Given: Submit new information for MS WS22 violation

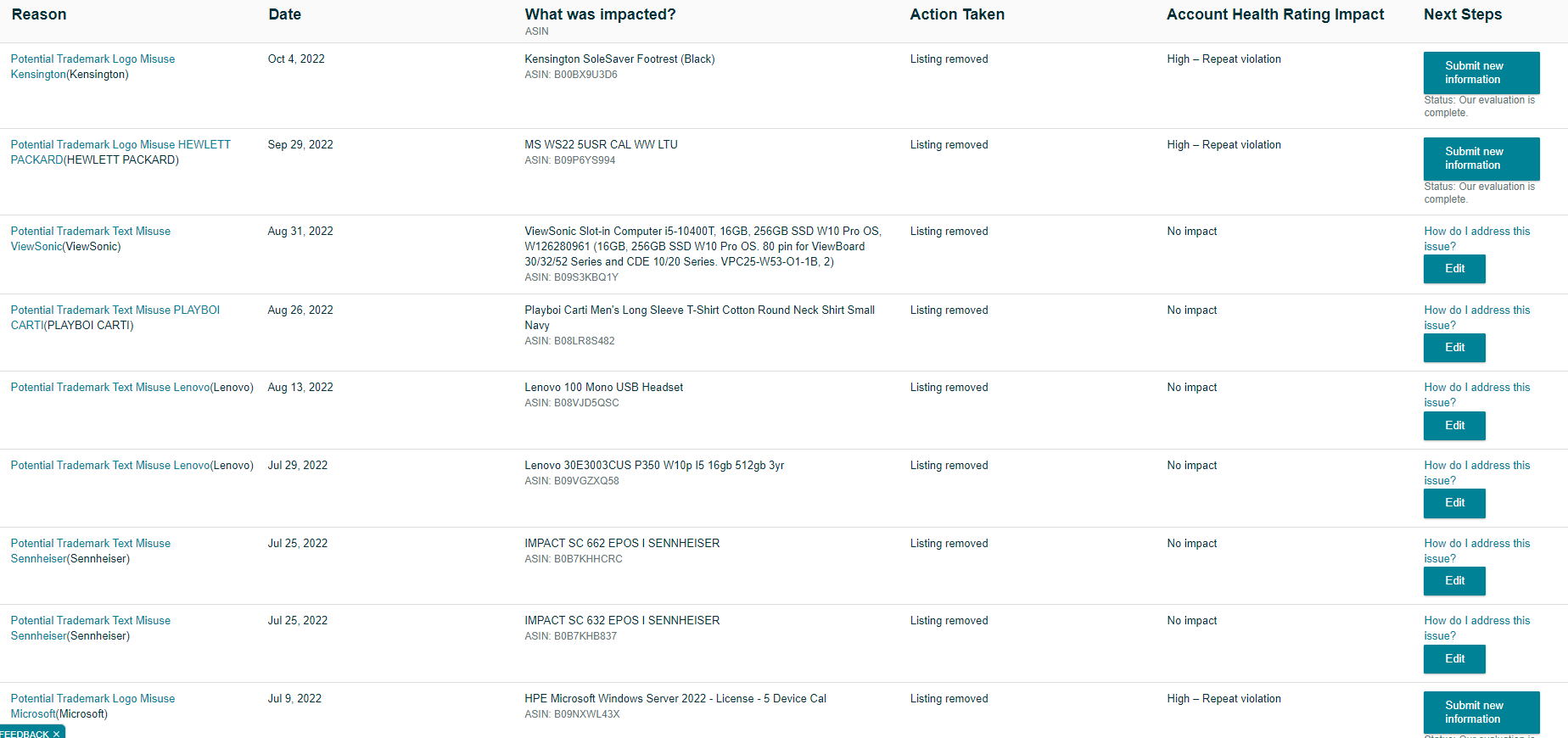Looking at the screenshot, I should (x=1481, y=159).
